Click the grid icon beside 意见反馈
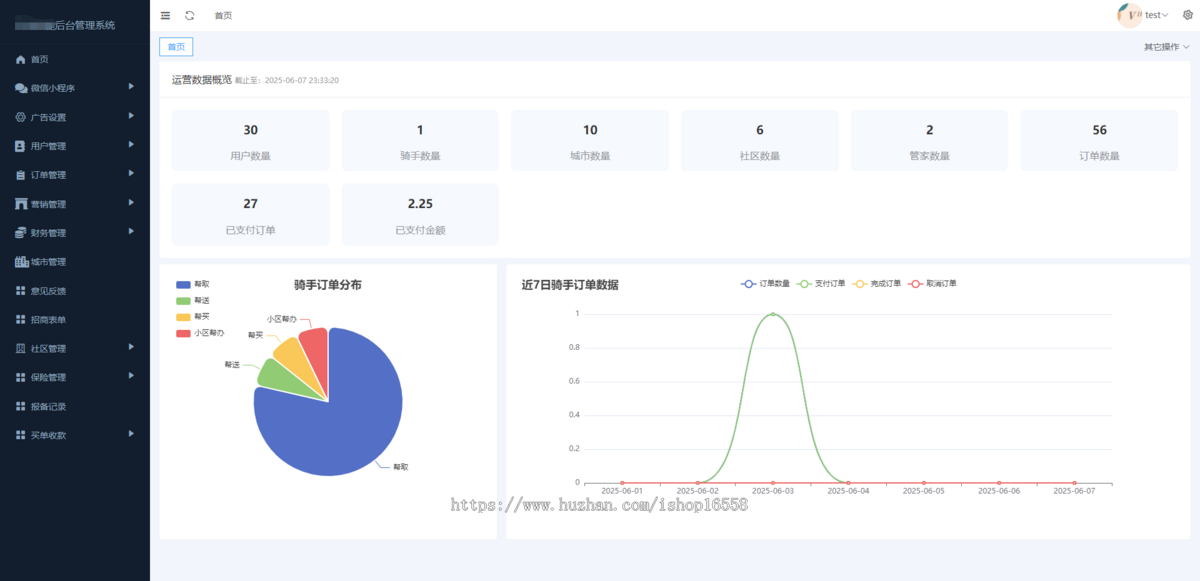Screen dimensions: 1200x581 point(21,291)
